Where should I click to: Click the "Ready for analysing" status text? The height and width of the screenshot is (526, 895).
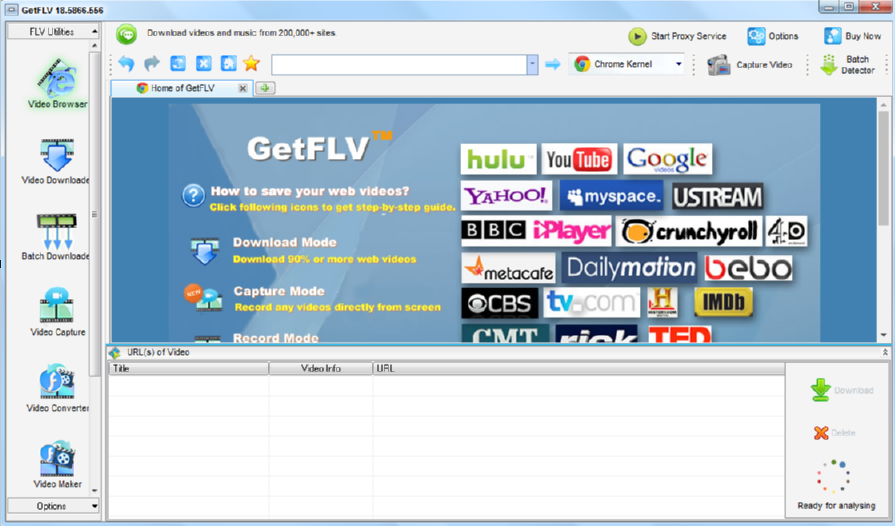836,505
